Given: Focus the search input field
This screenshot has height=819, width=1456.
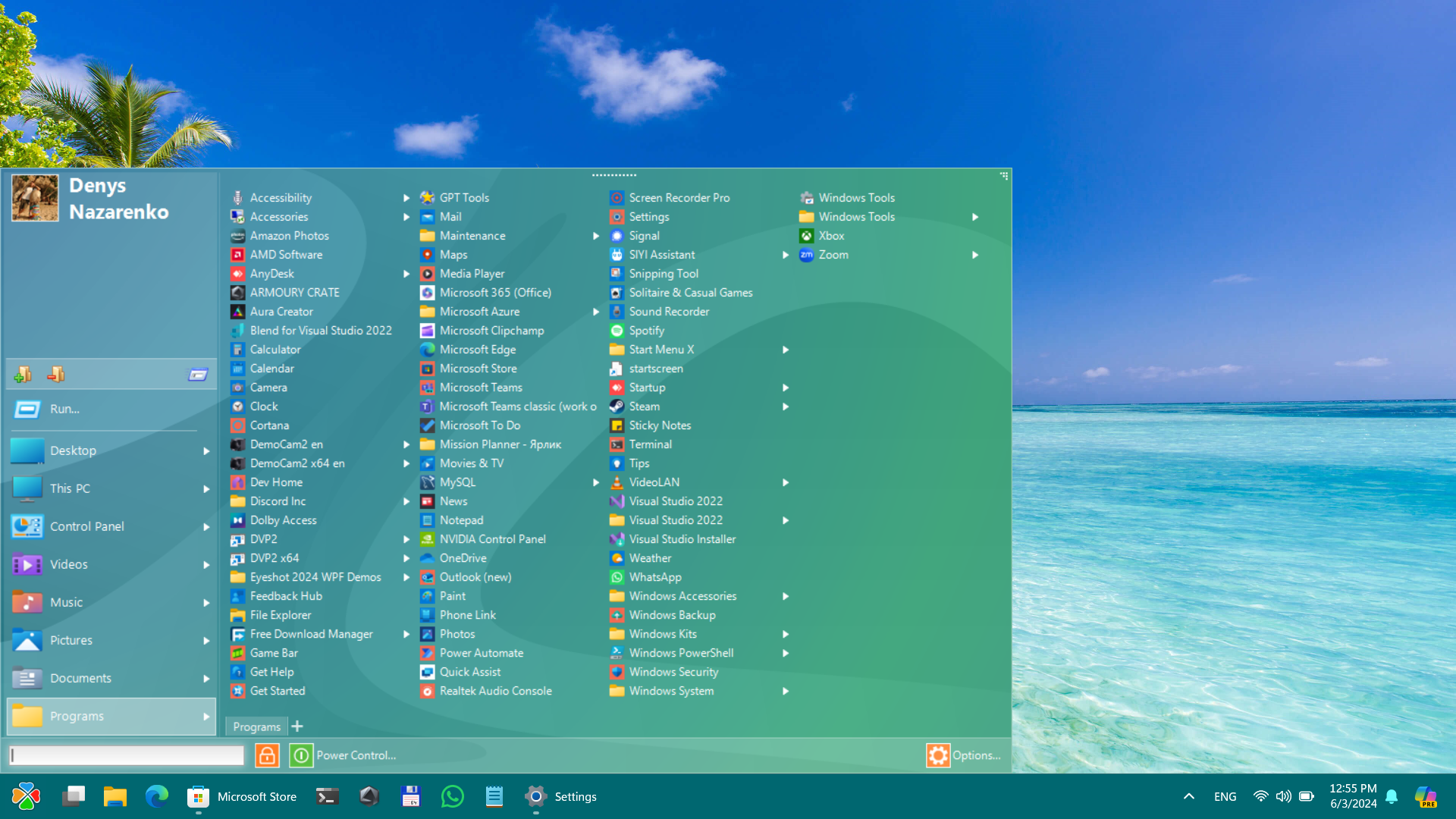Looking at the screenshot, I should pyautogui.click(x=127, y=755).
